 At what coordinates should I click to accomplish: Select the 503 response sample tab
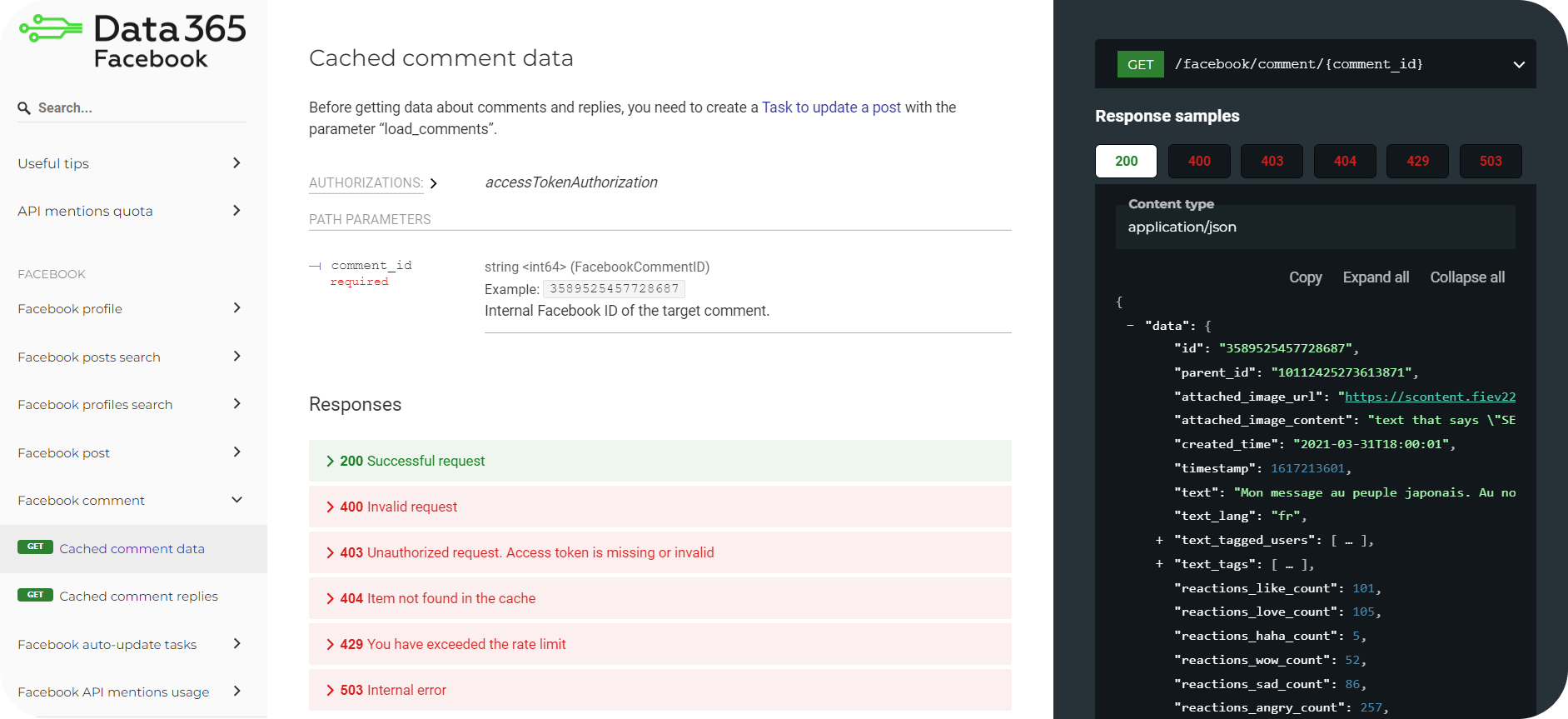click(x=1491, y=161)
